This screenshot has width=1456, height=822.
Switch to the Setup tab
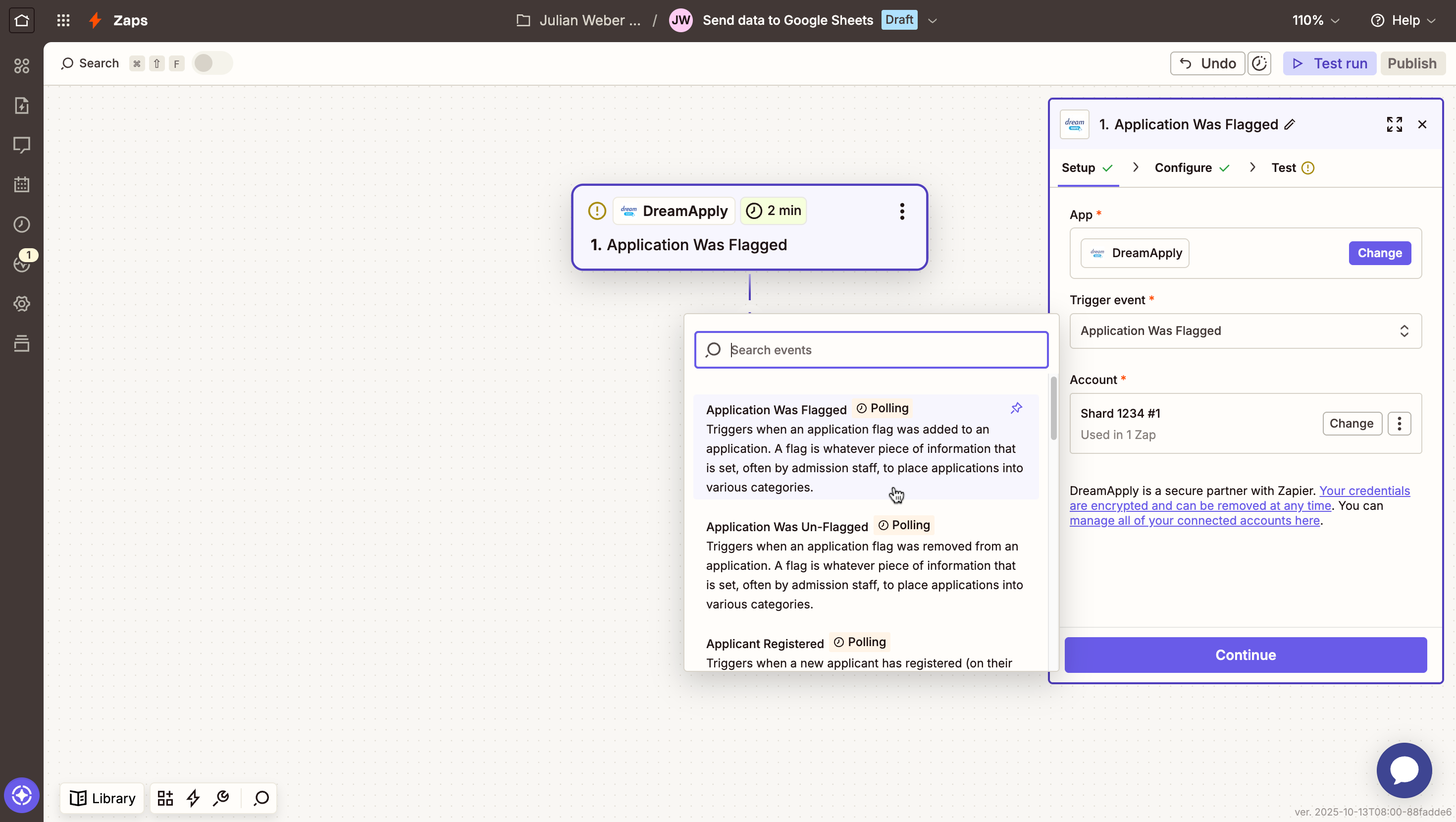point(1087,168)
